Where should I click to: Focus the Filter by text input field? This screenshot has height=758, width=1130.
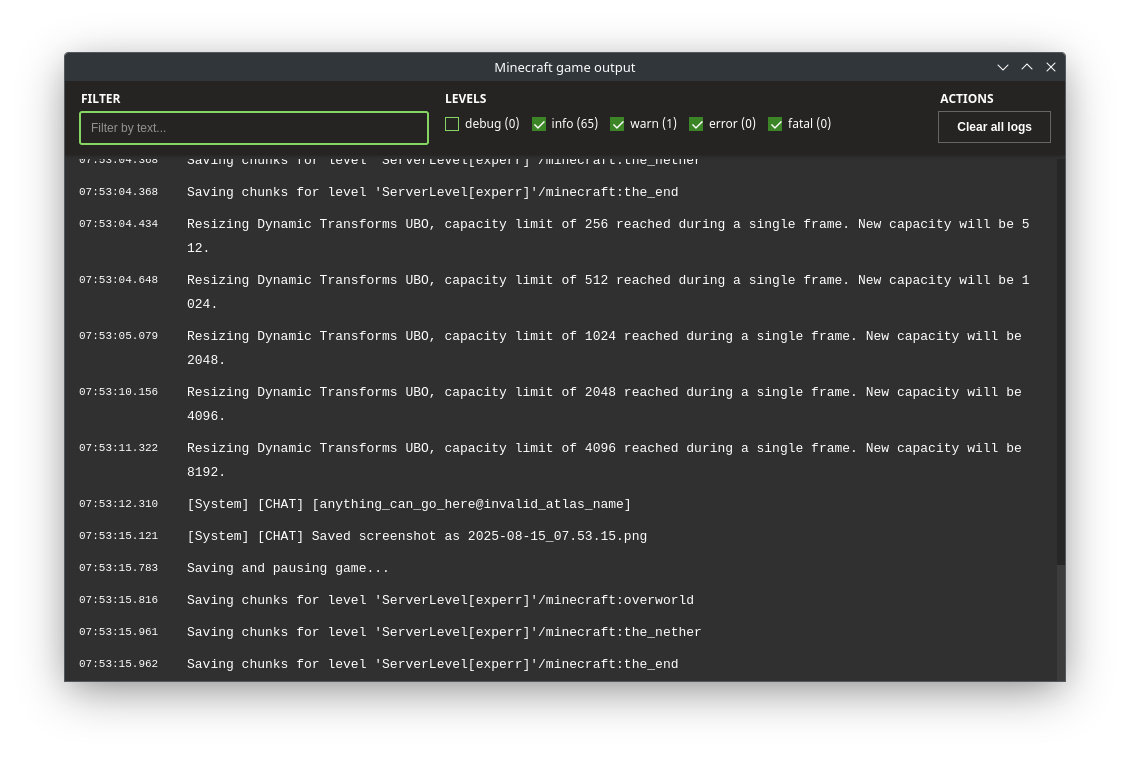pos(254,128)
